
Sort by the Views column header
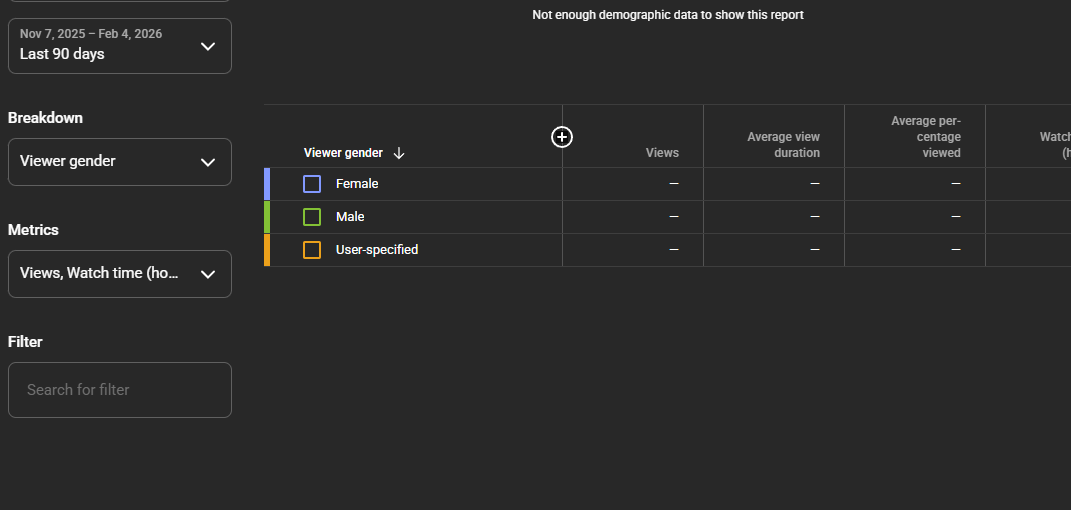[x=662, y=153]
